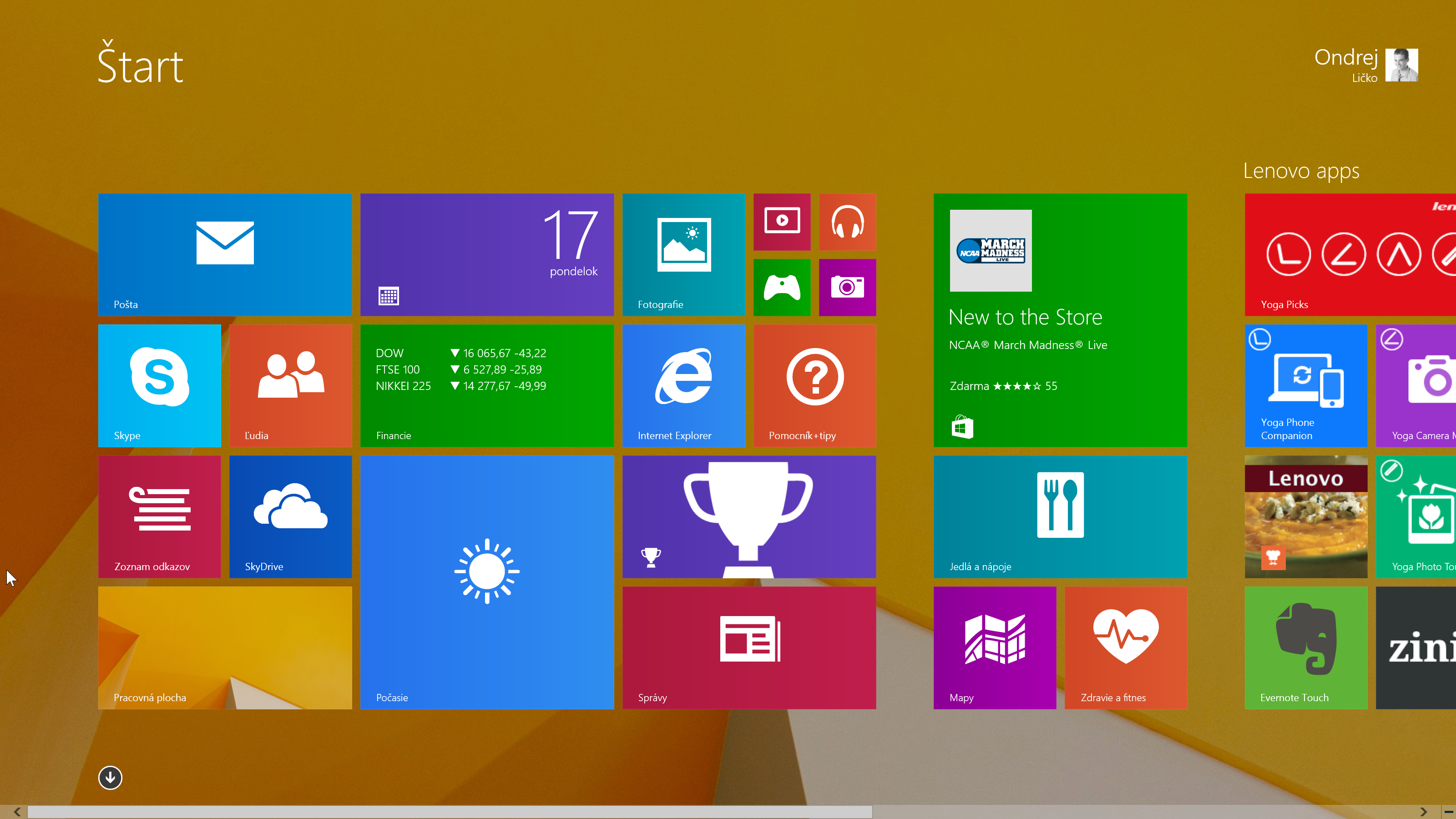The width and height of the screenshot is (1456, 819).
Task: Open the calendar tile showing 17 pondelok
Action: [x=487, y=254]
